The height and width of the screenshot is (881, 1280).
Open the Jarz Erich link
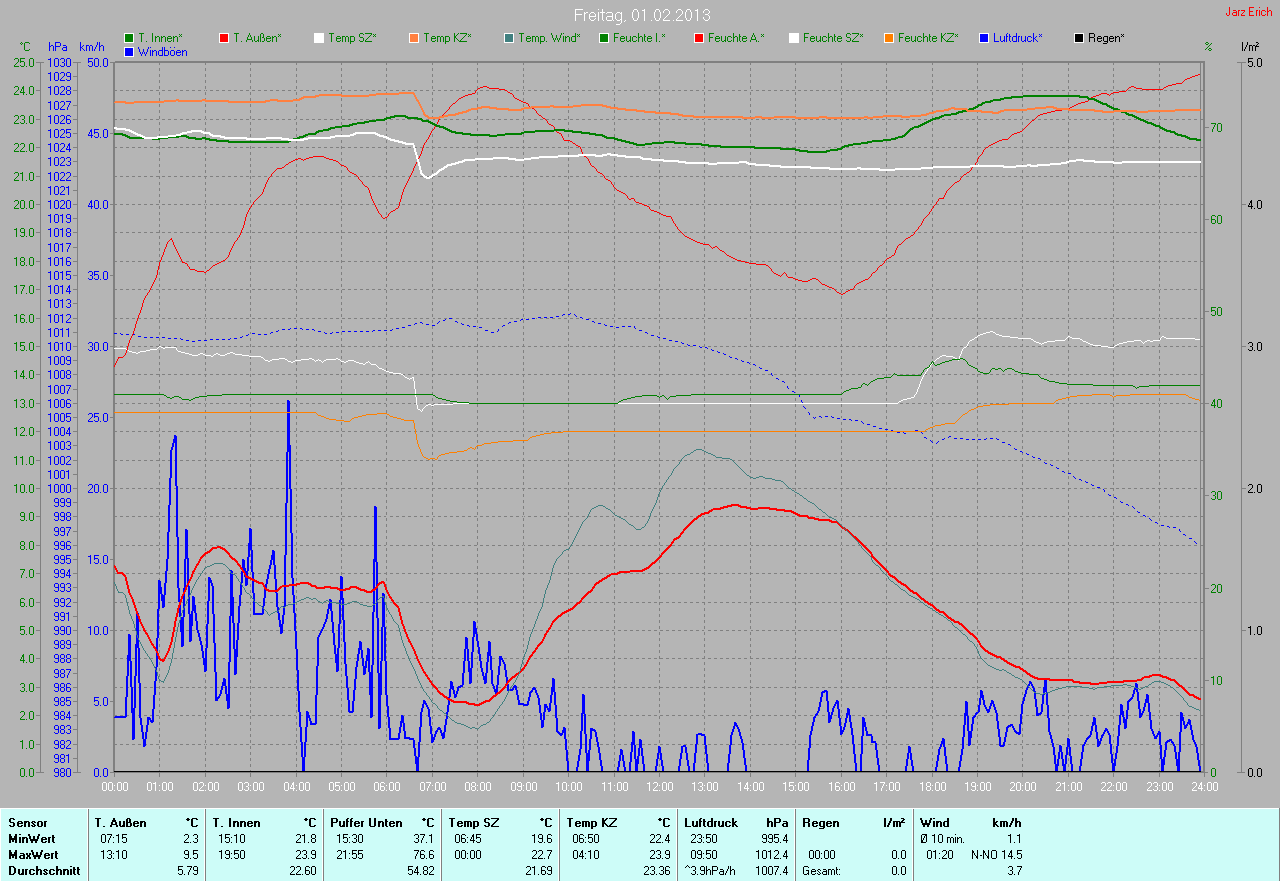[1249, 13]
